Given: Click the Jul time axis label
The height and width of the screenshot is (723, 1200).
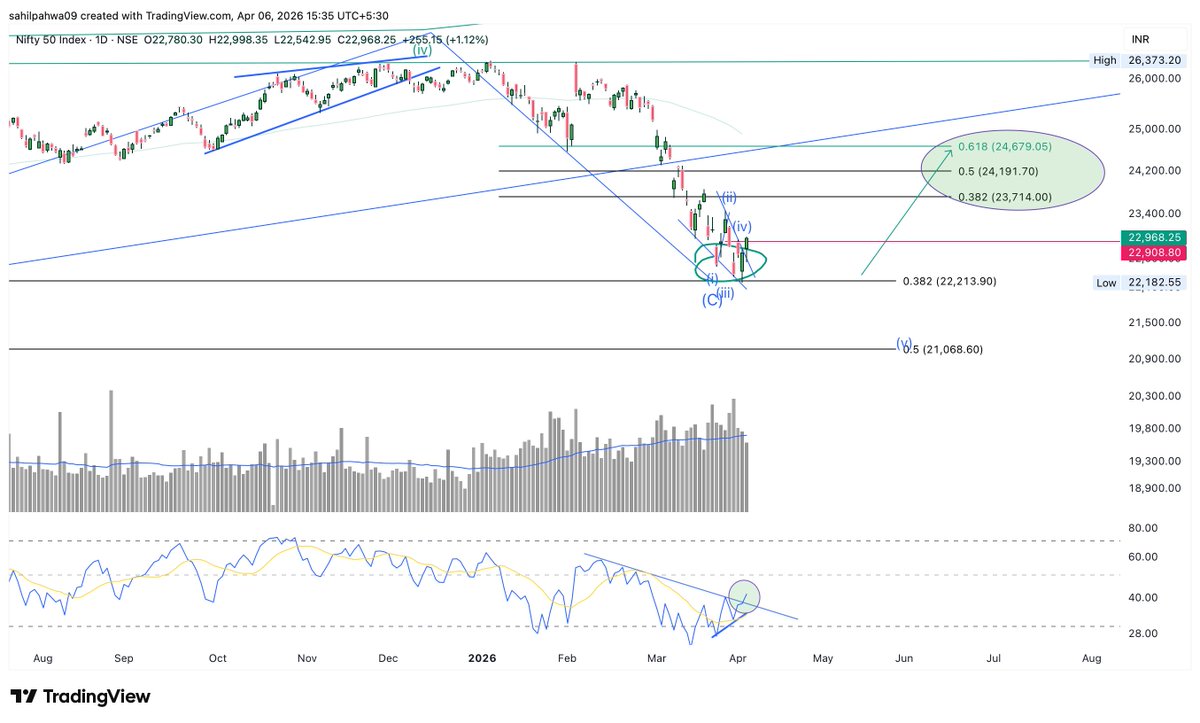Looking at the screenshot, I should pos(996,659).
